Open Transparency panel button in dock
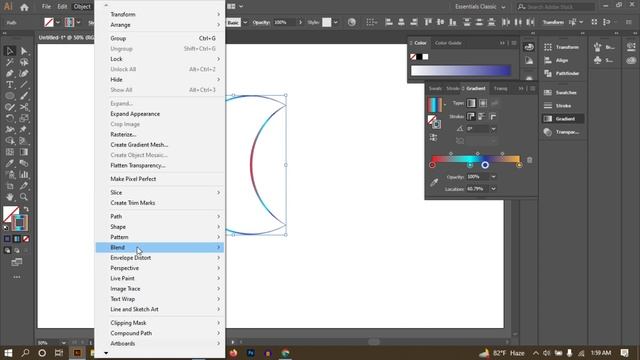 pyautogui.click(x=562, y=132)
